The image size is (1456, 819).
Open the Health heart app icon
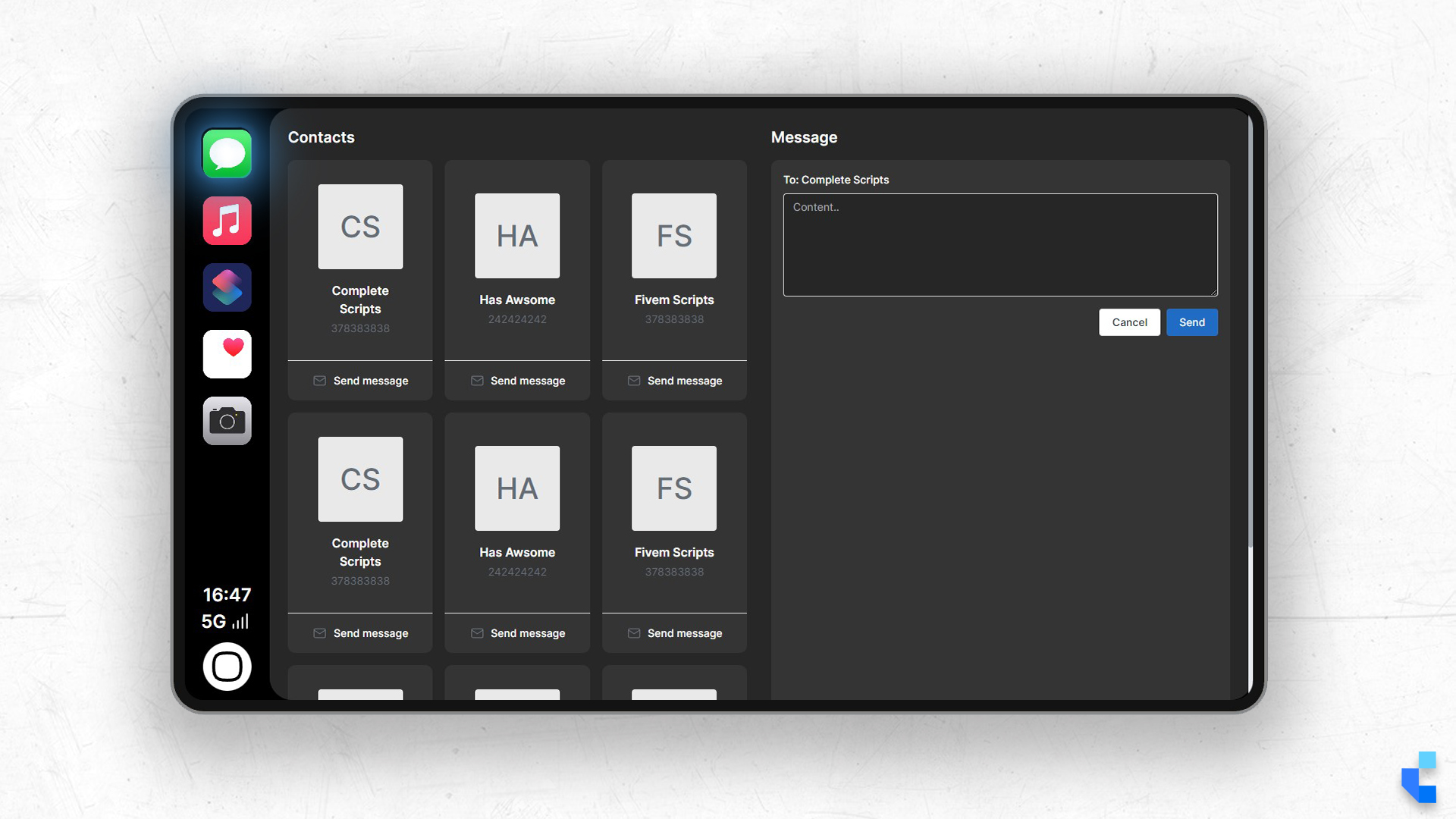coord(227,354)
